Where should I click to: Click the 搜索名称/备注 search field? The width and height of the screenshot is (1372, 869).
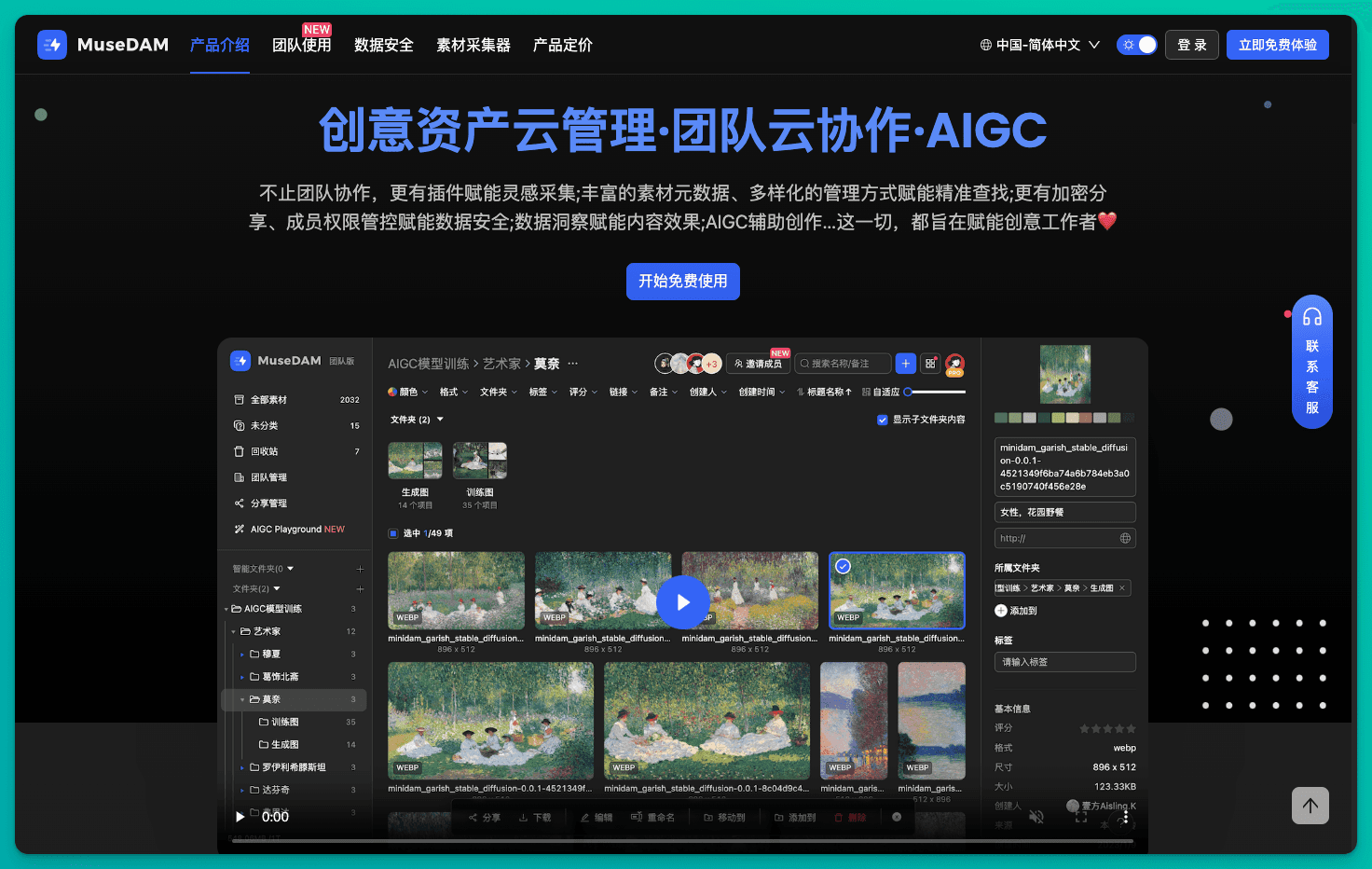tap(843, 364)
